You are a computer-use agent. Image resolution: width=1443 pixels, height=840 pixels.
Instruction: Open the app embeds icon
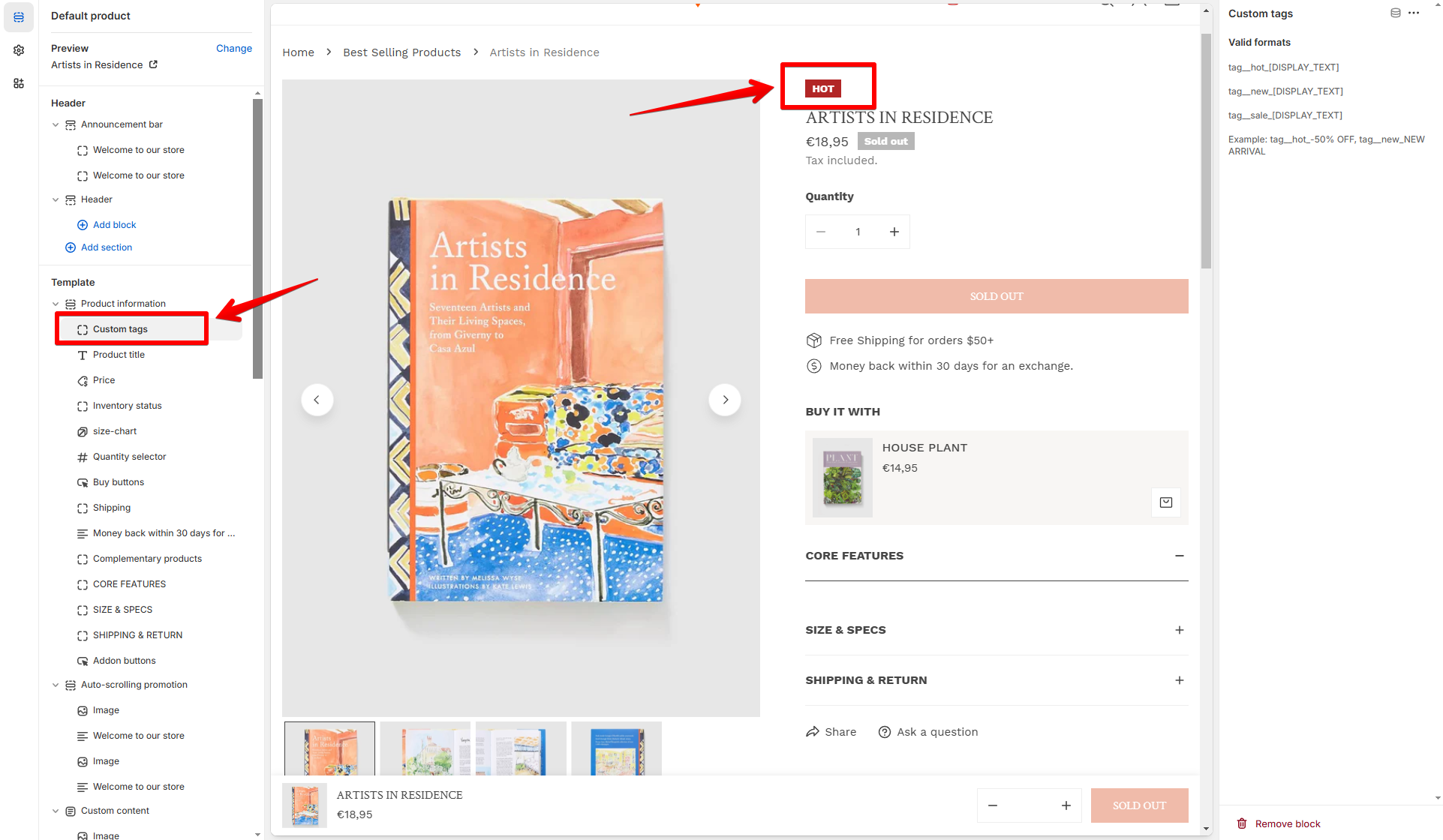tap(19, 83)
